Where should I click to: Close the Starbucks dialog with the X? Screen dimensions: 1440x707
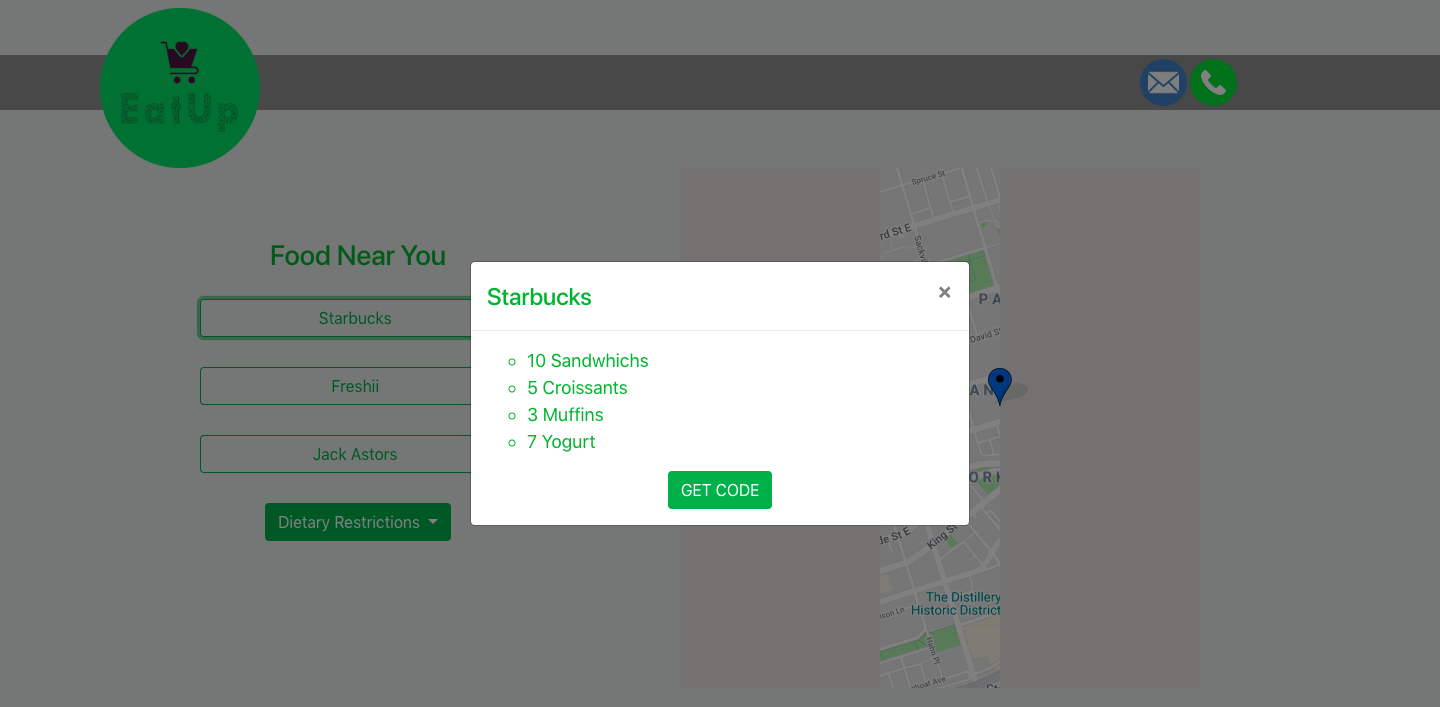(x=944, y=292)
